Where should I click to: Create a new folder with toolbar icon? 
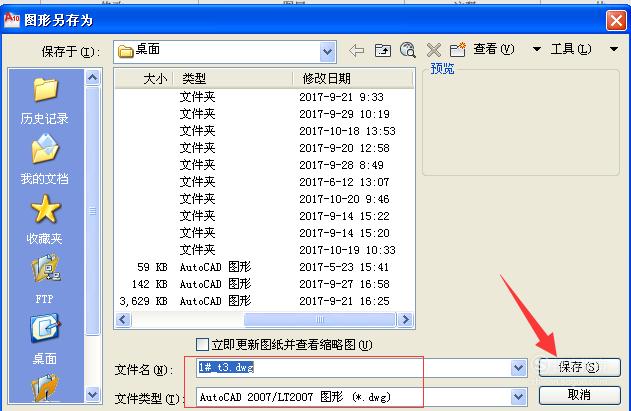coord(458,50)
